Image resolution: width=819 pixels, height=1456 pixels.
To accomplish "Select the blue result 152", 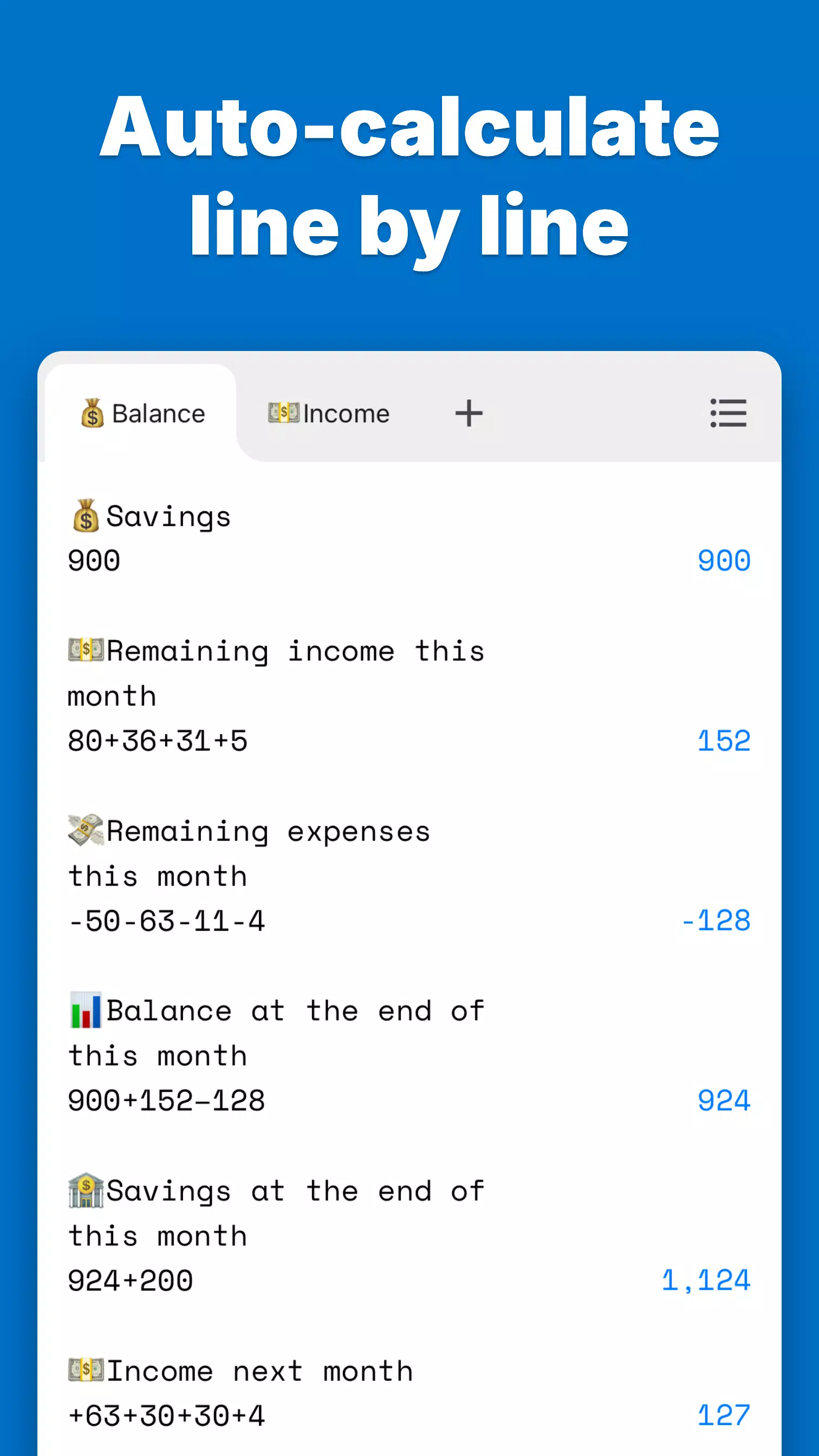I will tap(724, 740).
